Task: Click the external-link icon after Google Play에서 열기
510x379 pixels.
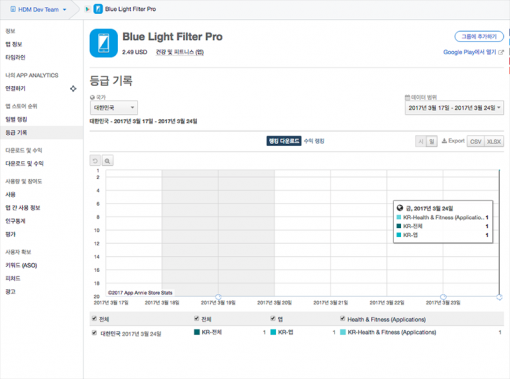Action: click(x=500, y=52)
